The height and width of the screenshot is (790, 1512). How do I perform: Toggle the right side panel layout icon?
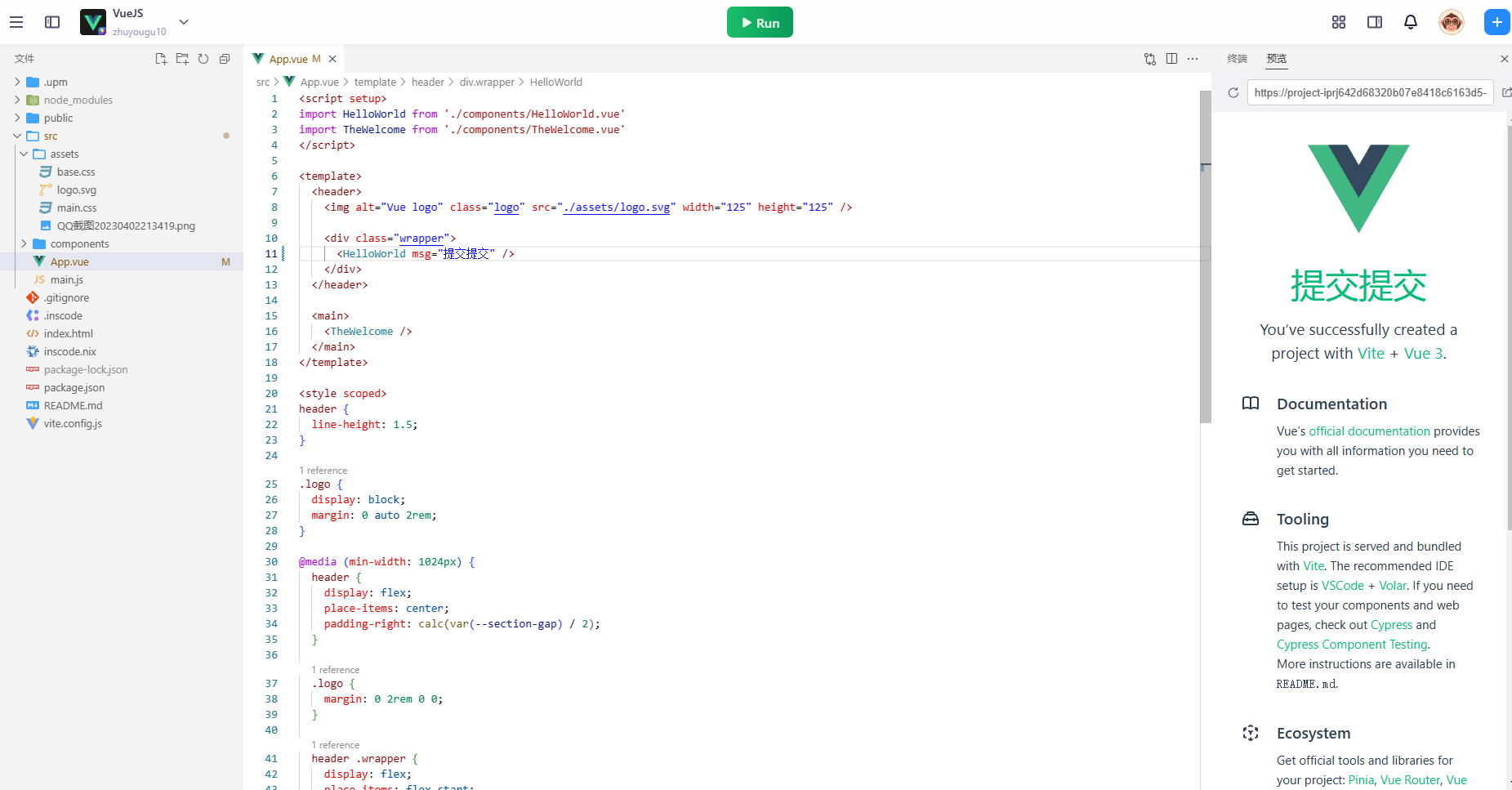pyautogui.click(x=1375, y=22)
